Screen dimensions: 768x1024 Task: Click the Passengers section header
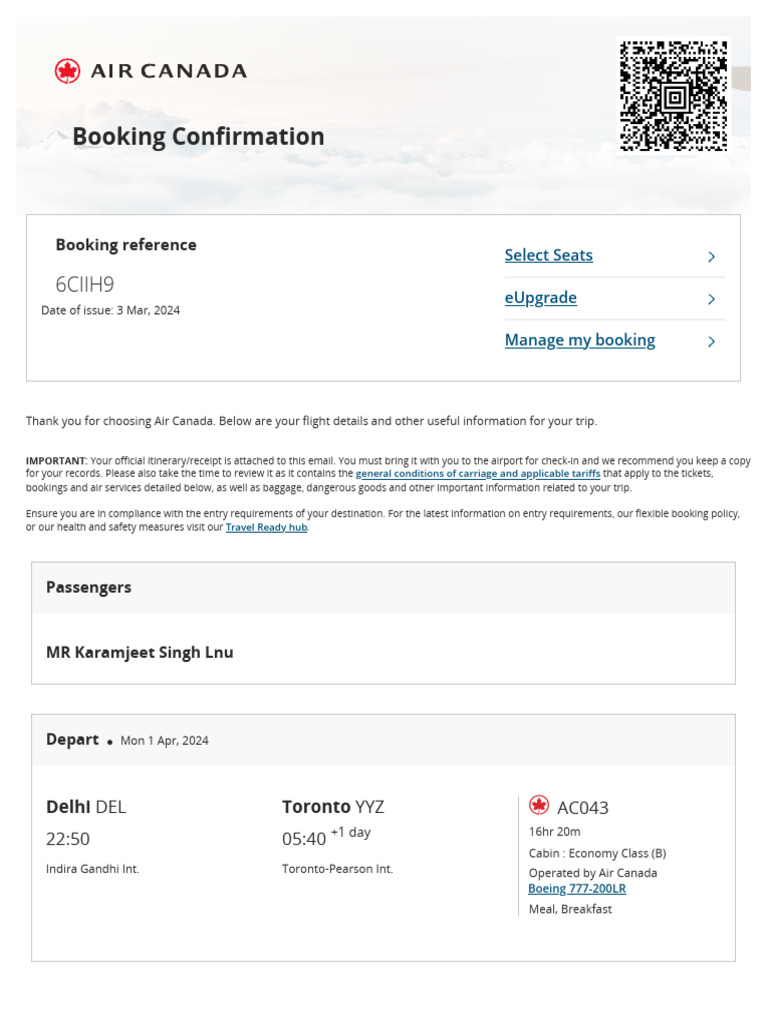click(89, 587)
